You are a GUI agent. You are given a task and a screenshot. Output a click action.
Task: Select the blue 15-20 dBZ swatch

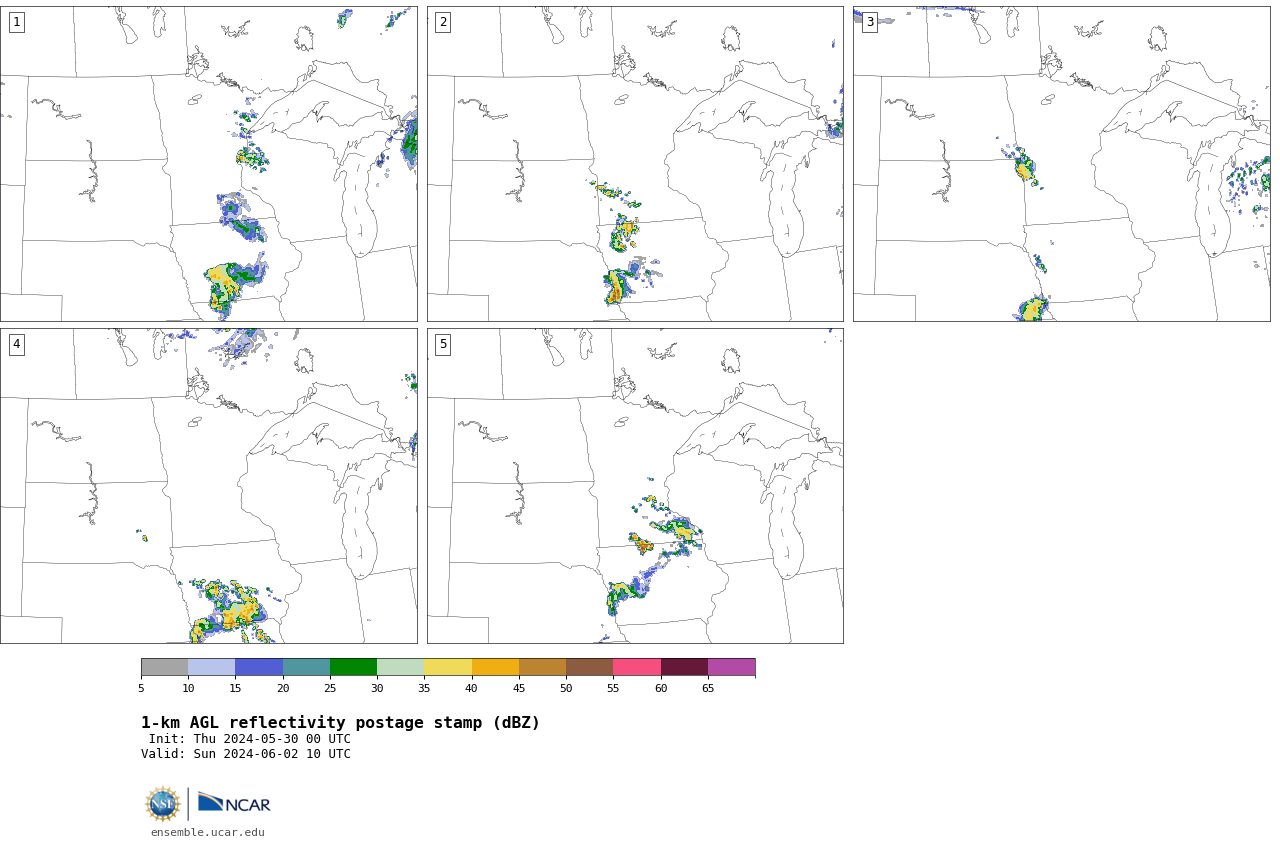point(259,667)
